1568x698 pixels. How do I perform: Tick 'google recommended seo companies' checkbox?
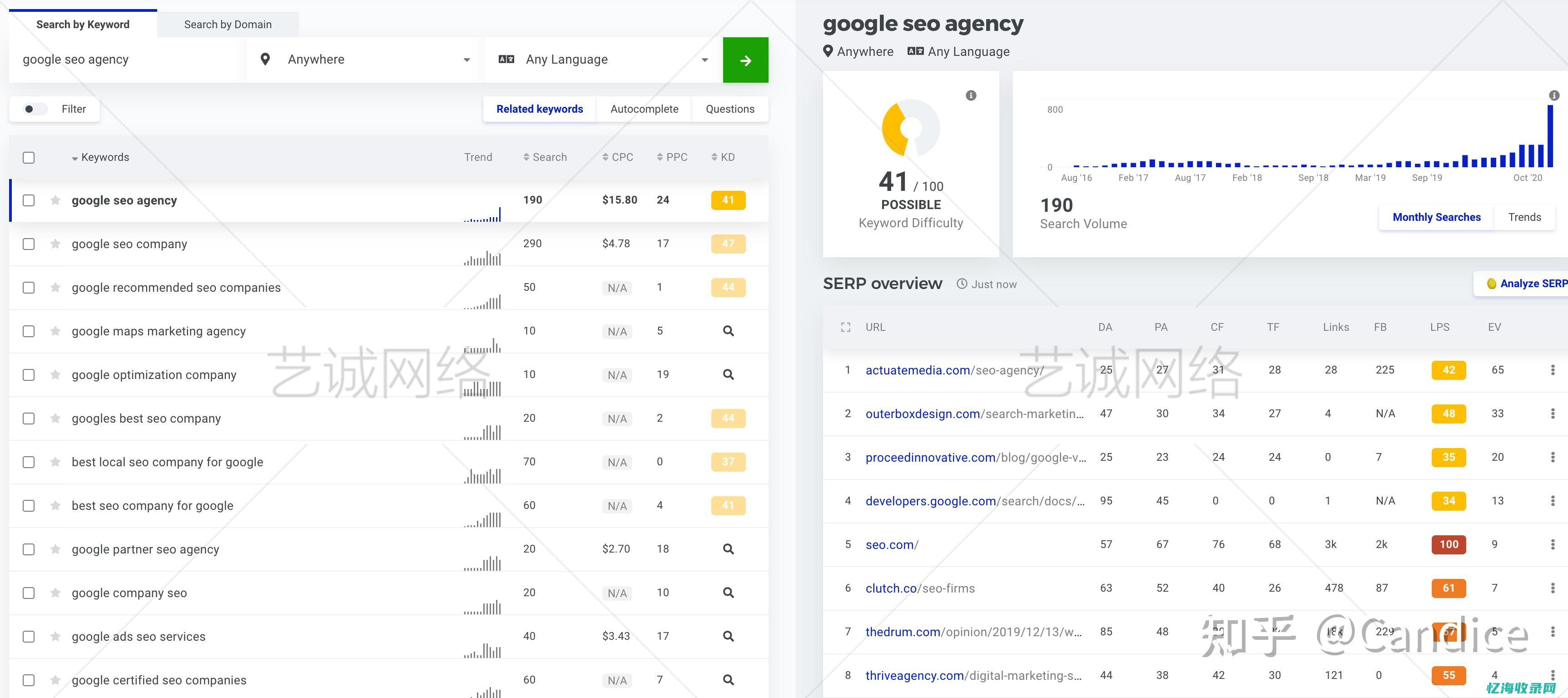coord(29,288)
